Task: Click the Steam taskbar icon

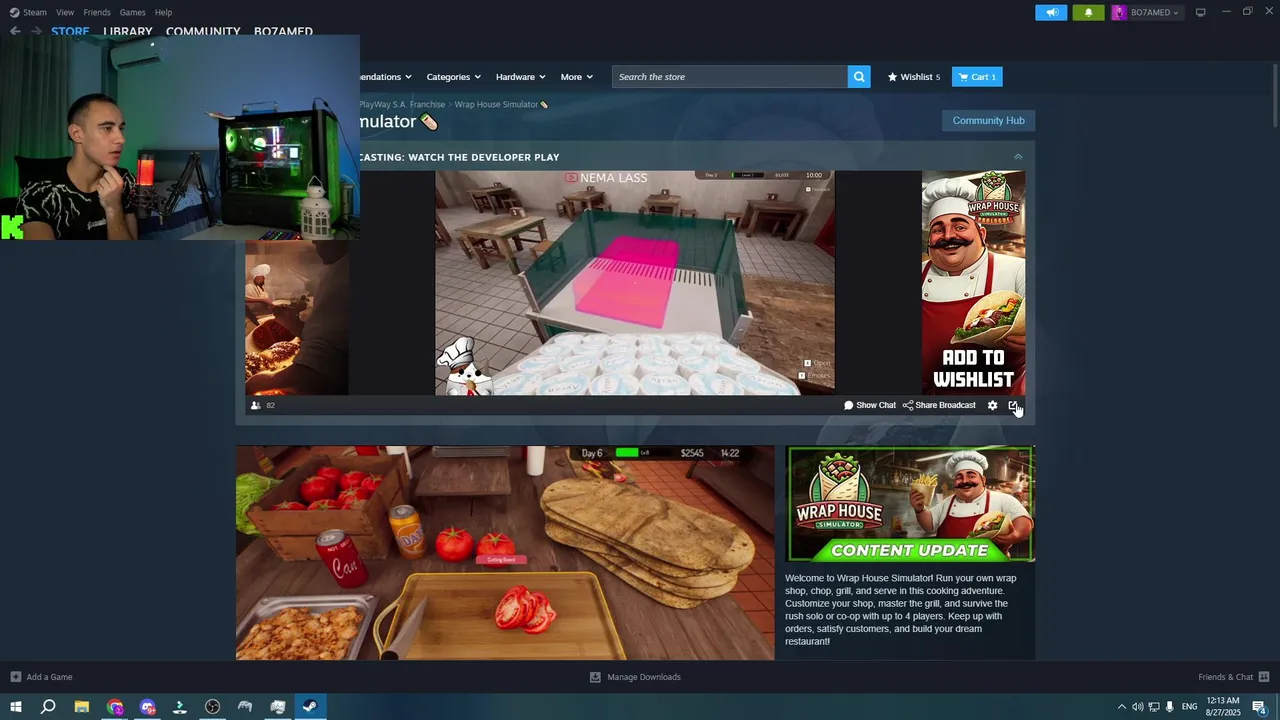Action: click(310, 707)
